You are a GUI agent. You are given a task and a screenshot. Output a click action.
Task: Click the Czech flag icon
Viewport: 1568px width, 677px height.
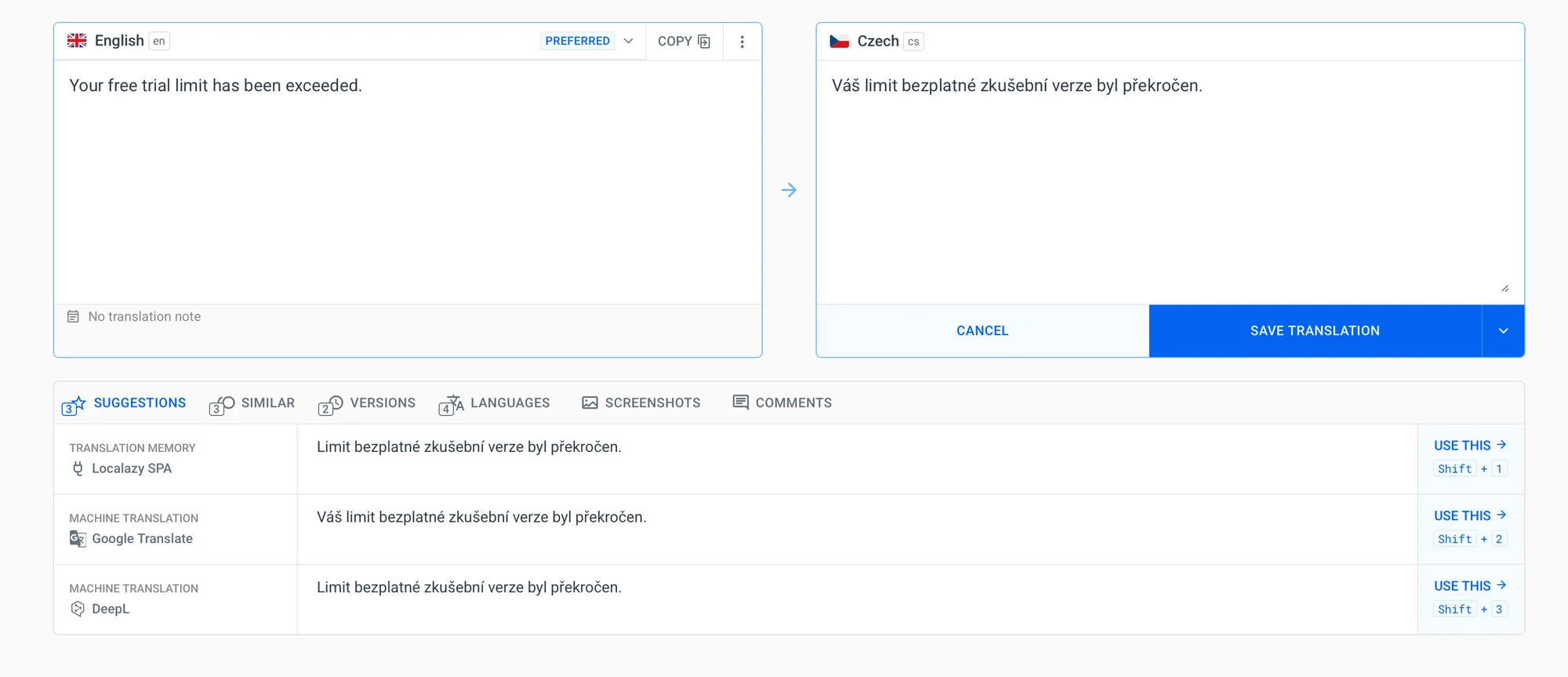[839, 41]
